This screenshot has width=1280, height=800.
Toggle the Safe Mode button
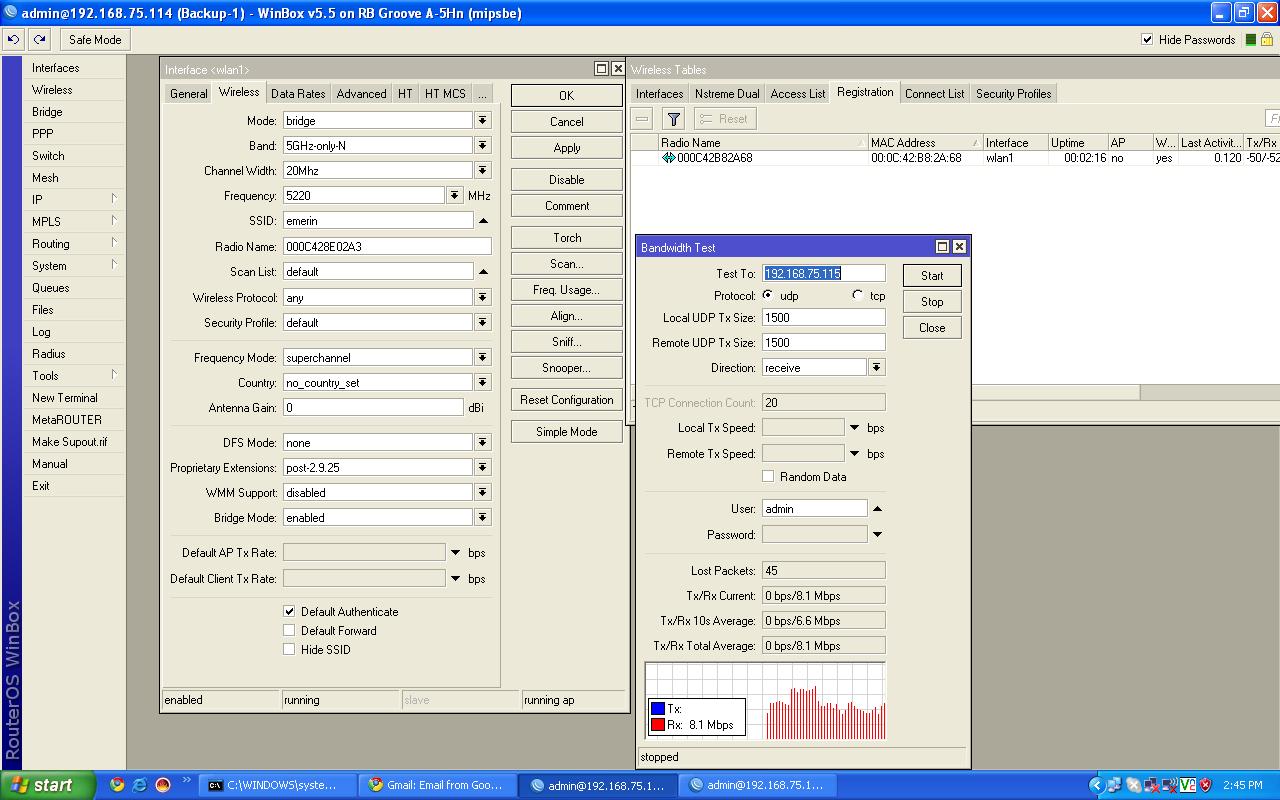click(x=95, y=40)
